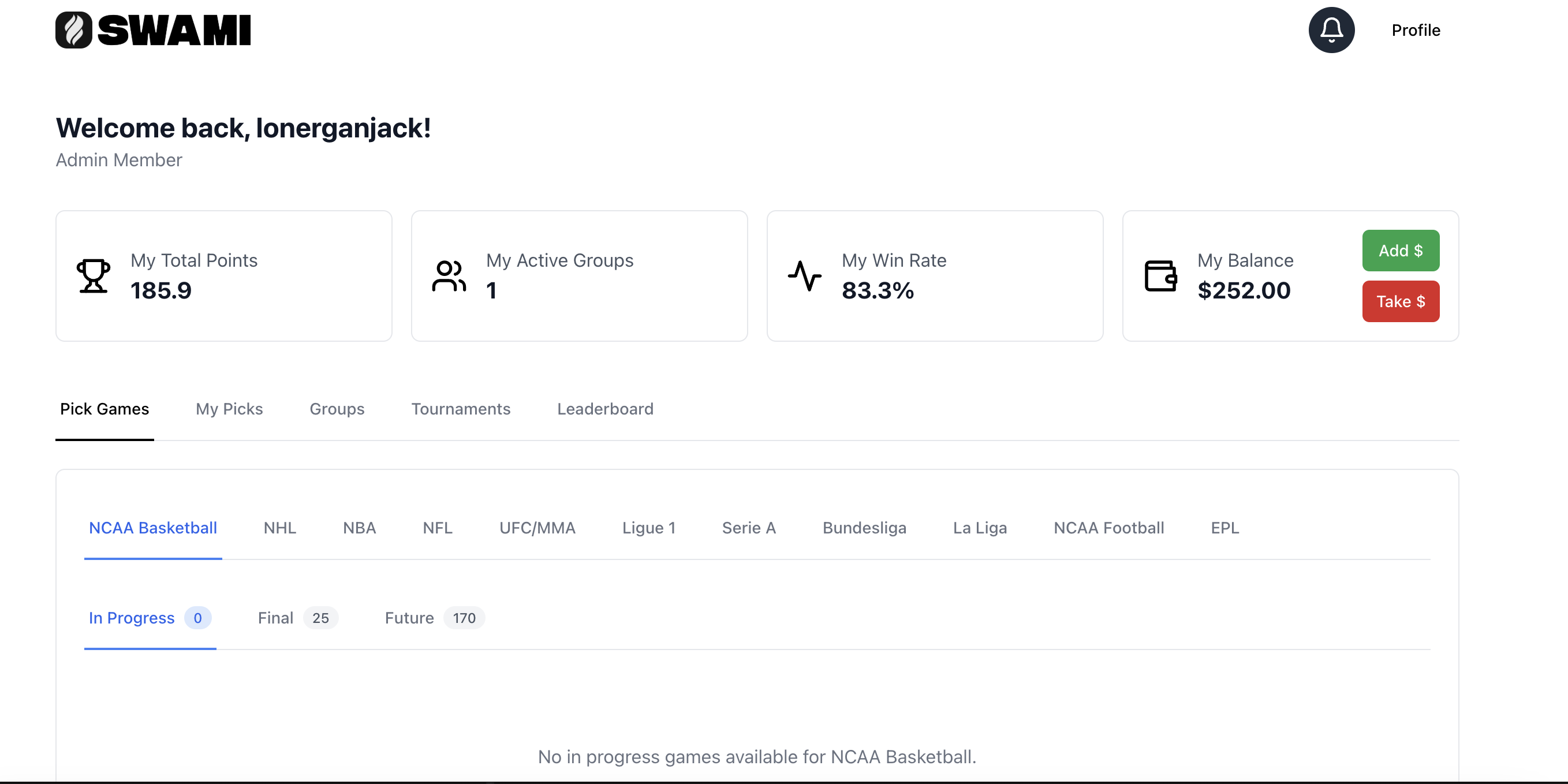1568x784 pixels.
Task: Choose the Bundesliga league tab
Action: (x=864, y=528)
